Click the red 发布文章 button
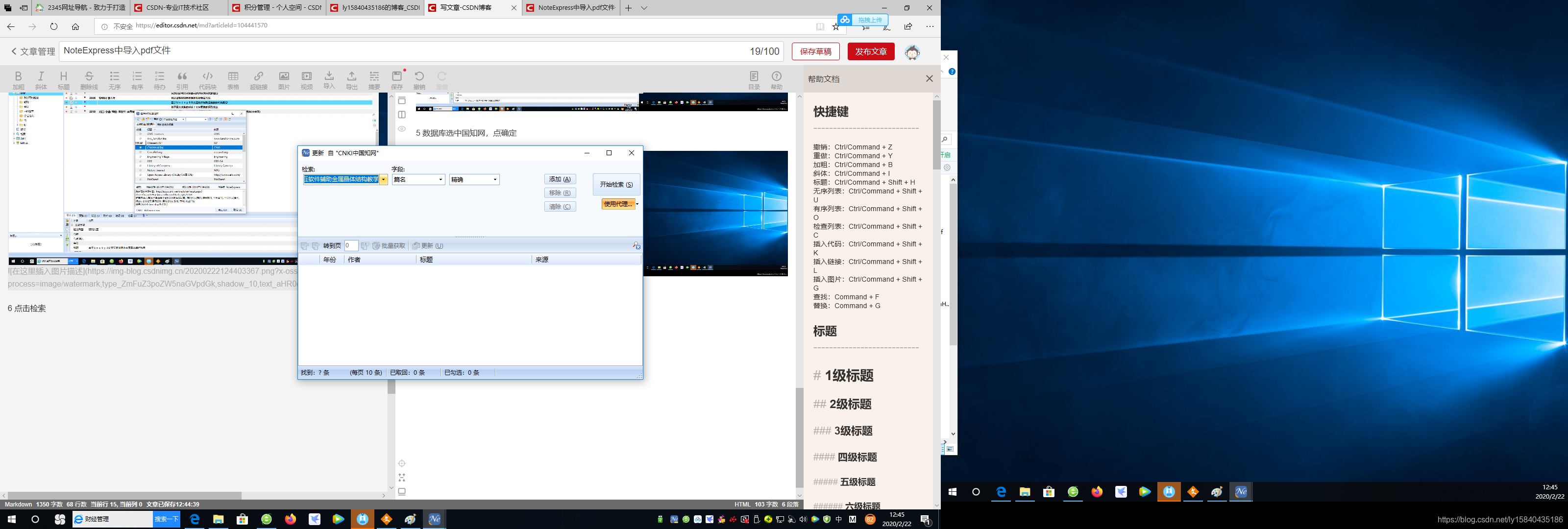Screen dimensions: 1568x529 870,52
